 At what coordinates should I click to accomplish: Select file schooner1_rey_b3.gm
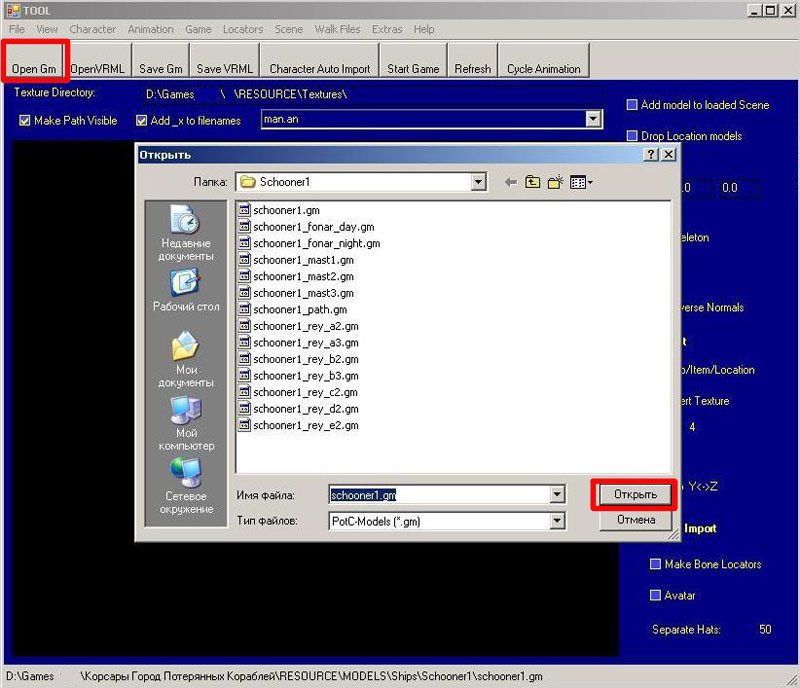(x=299, y=376)
